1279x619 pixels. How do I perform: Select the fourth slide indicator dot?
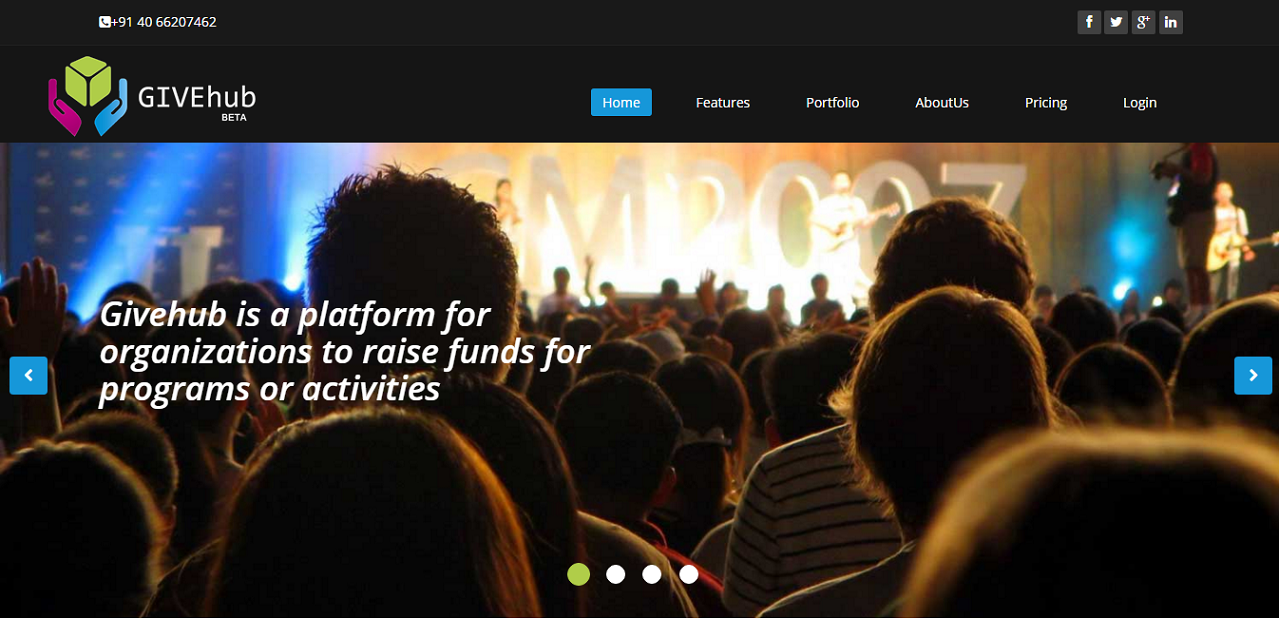689,574
